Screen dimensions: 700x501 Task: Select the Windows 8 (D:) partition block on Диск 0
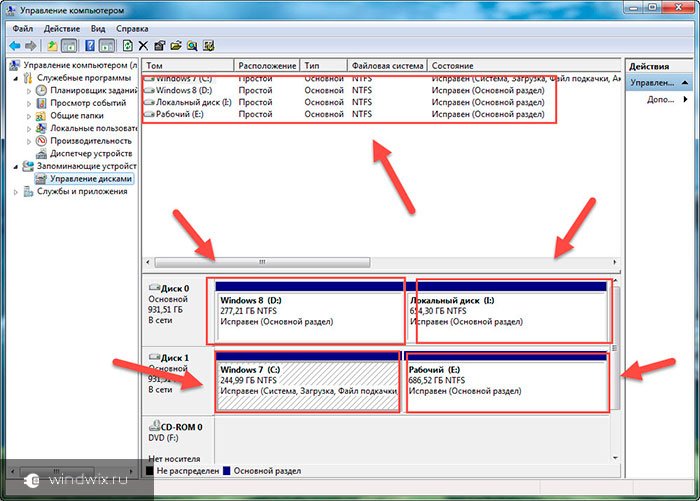point(309,312)
